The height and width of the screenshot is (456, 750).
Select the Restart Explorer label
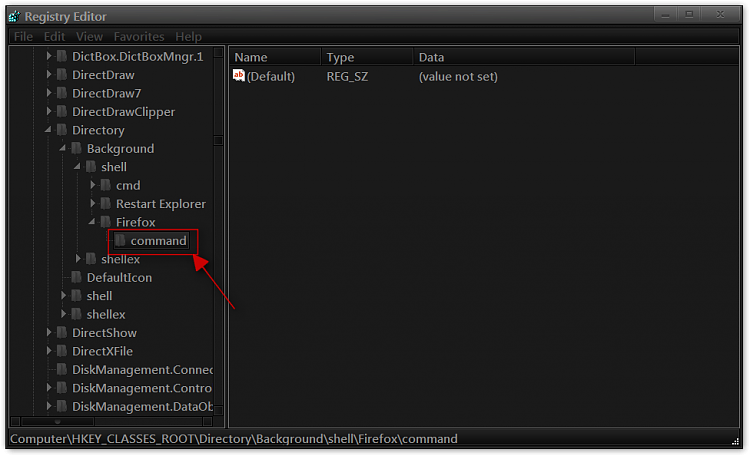(x=161, y=204)
